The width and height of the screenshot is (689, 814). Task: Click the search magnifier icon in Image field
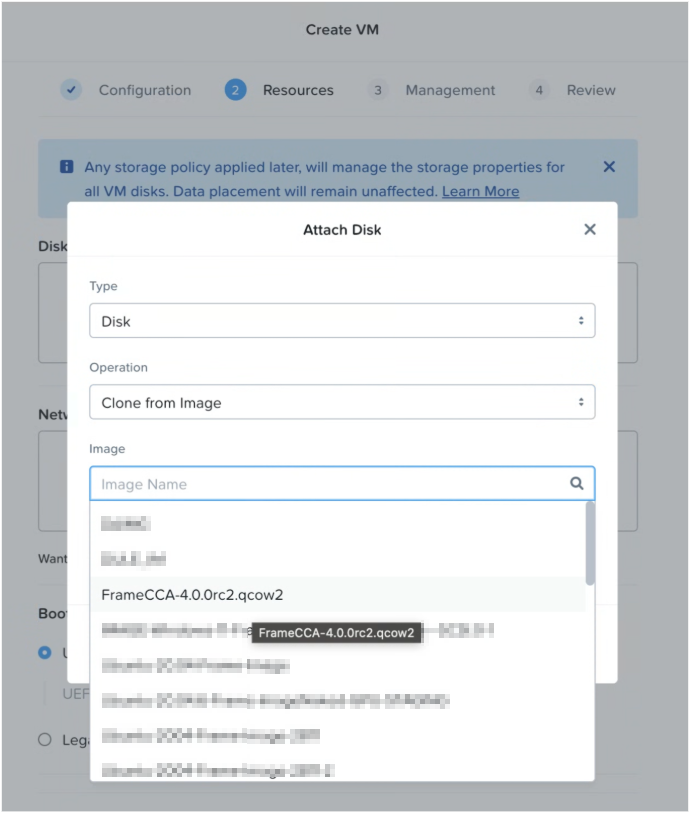click(x=577, y=483)
